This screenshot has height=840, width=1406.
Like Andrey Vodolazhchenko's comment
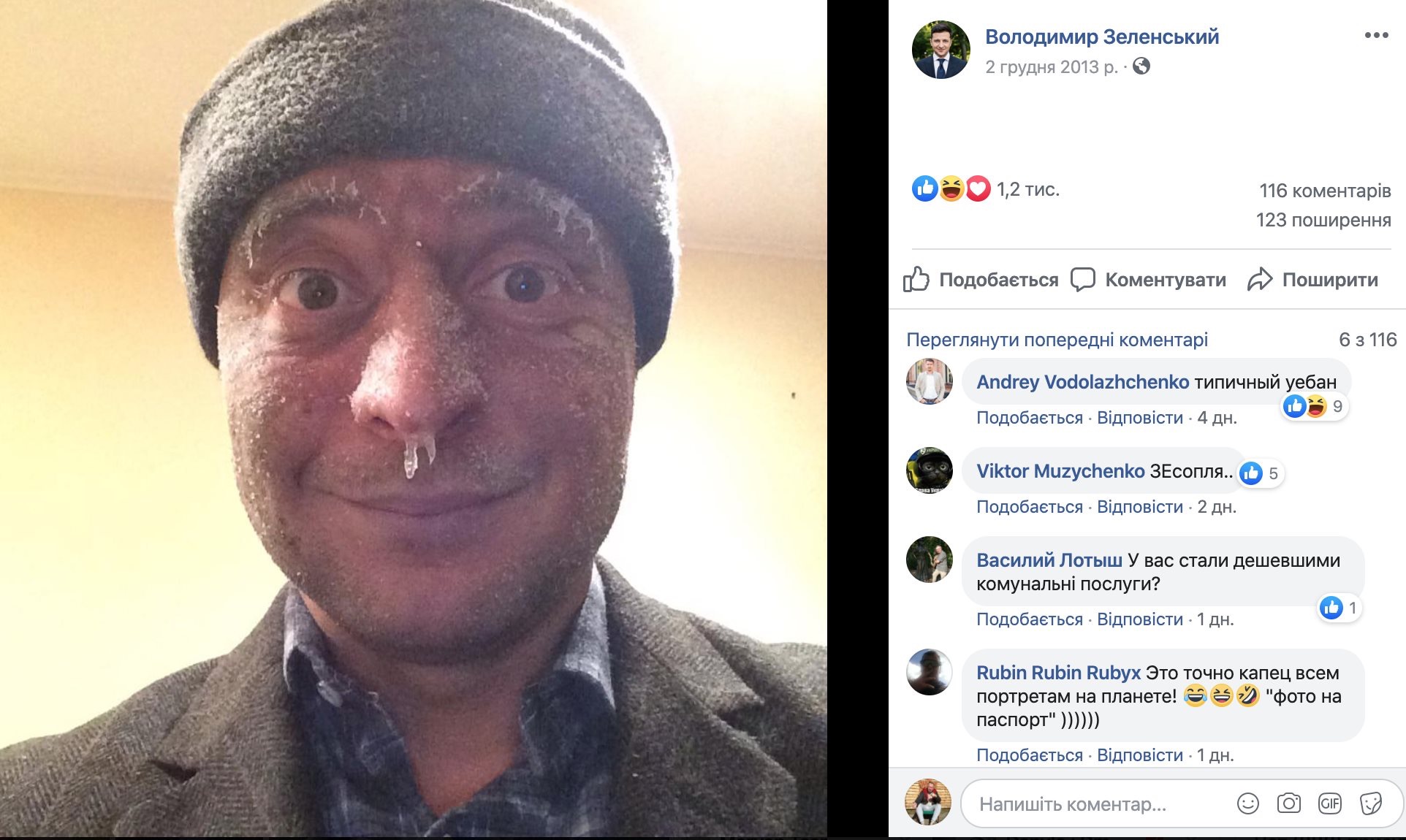click(x=1029, y=418)
